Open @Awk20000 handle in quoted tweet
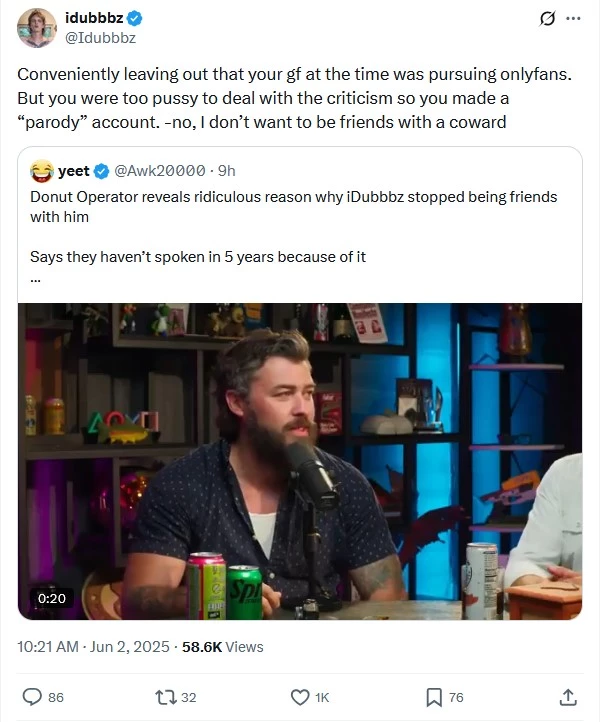Screen dimensions: 600x722 [x=159, y=171]
